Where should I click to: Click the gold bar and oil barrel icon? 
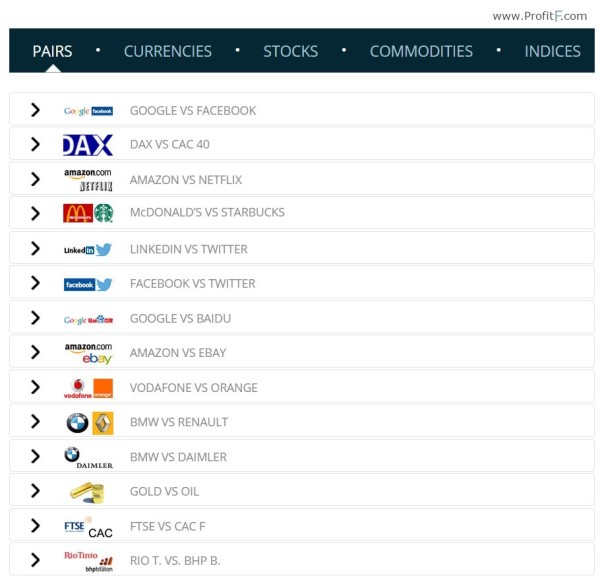88,492
